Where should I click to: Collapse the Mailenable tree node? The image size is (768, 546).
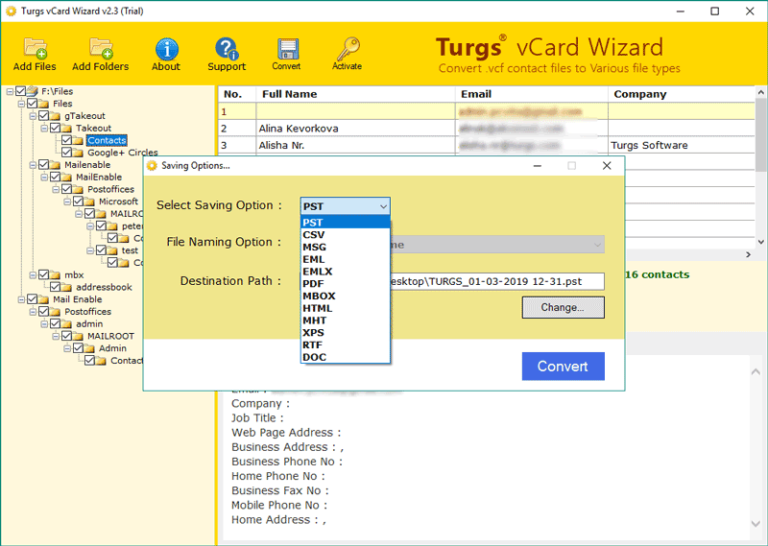(33, 165)
